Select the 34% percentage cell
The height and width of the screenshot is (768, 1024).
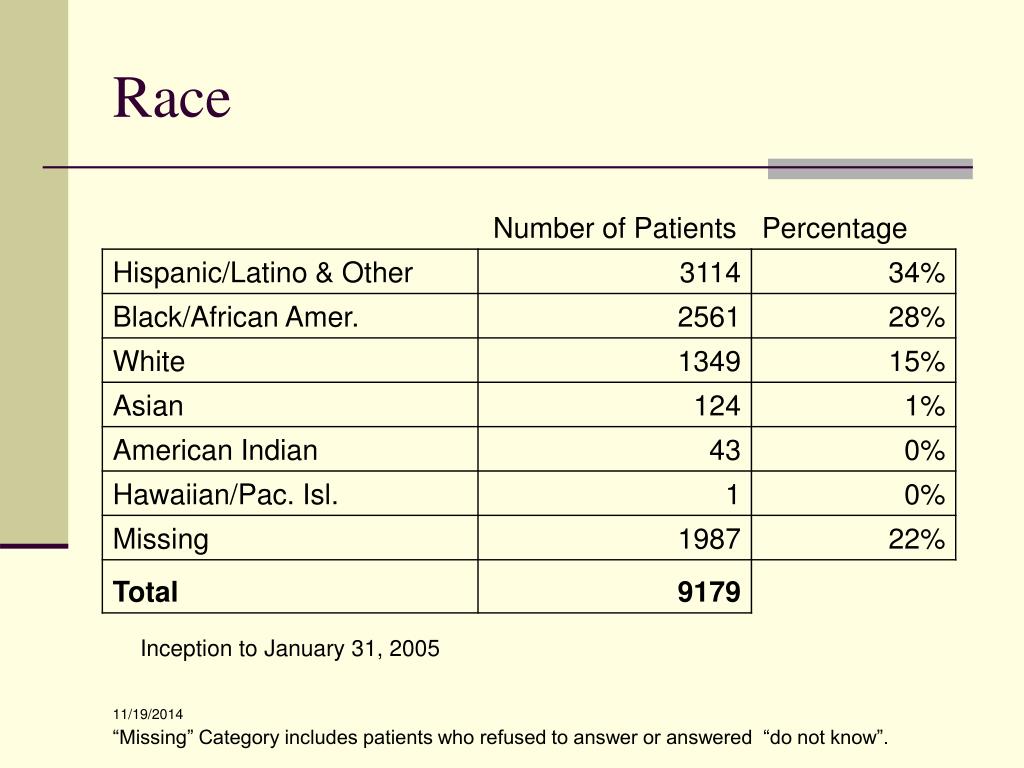pyautogui.click(x=854, y=272)
